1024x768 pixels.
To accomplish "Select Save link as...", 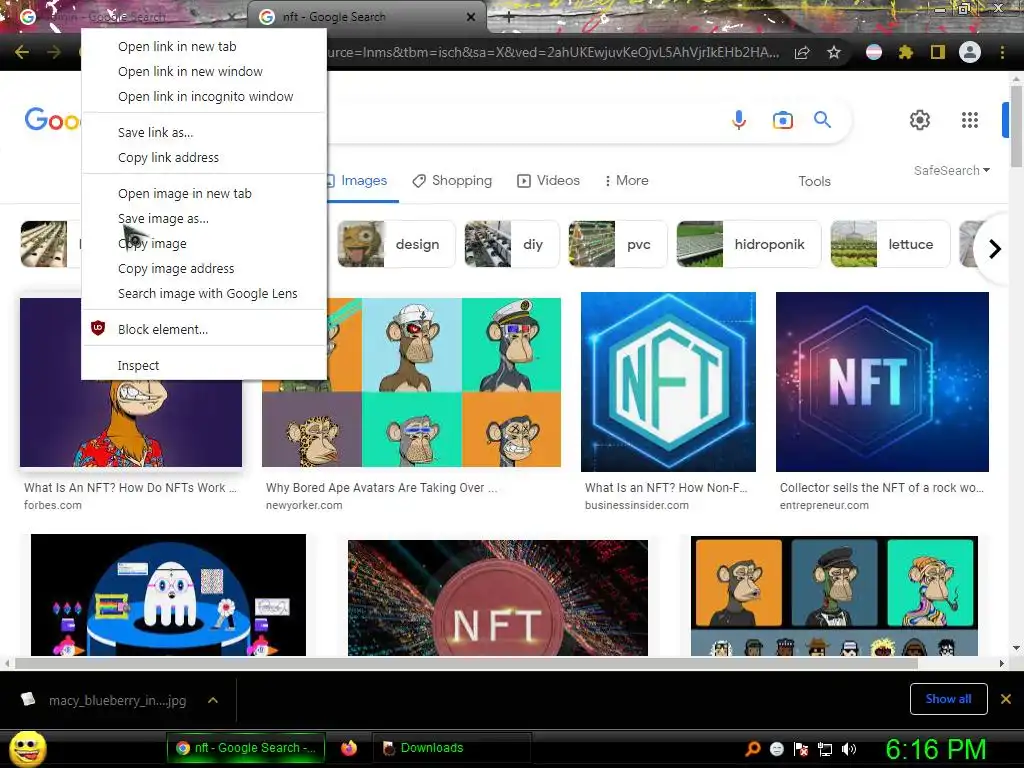I will 204,132.
